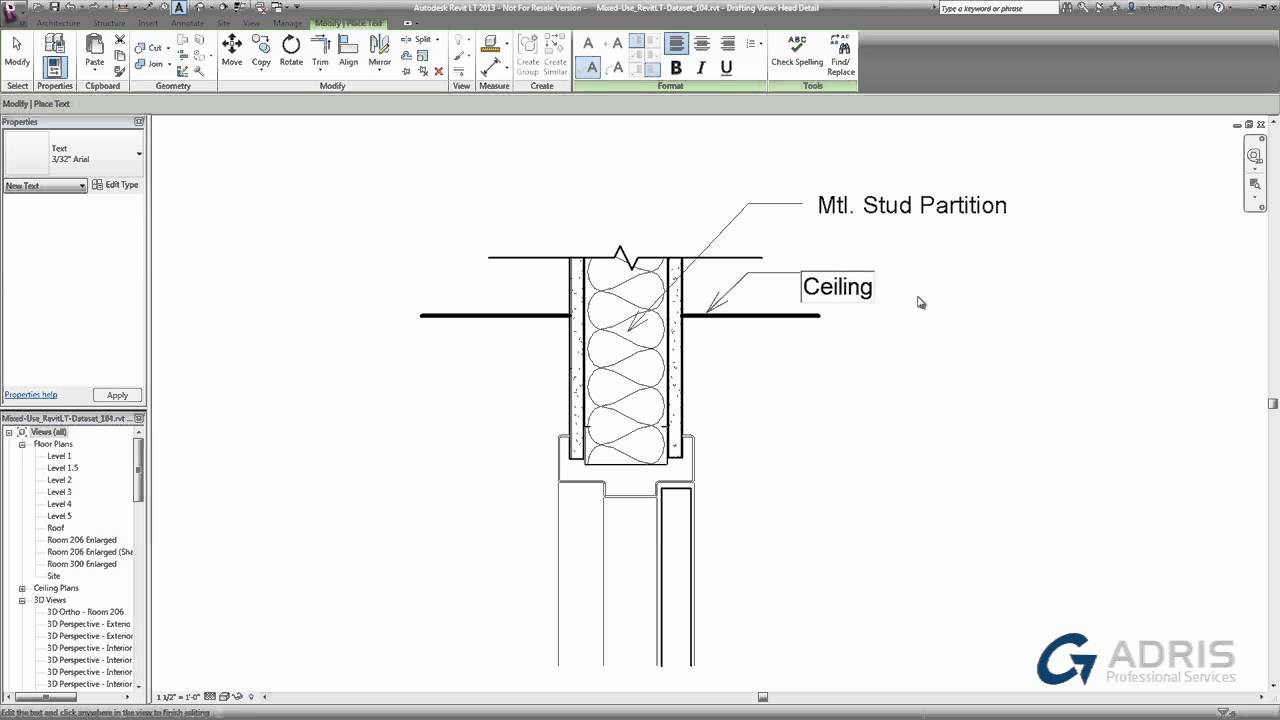The height and width of the screenshot is (720, 1280).
Task: Click the Create Similar button
Action: [555, 55]
